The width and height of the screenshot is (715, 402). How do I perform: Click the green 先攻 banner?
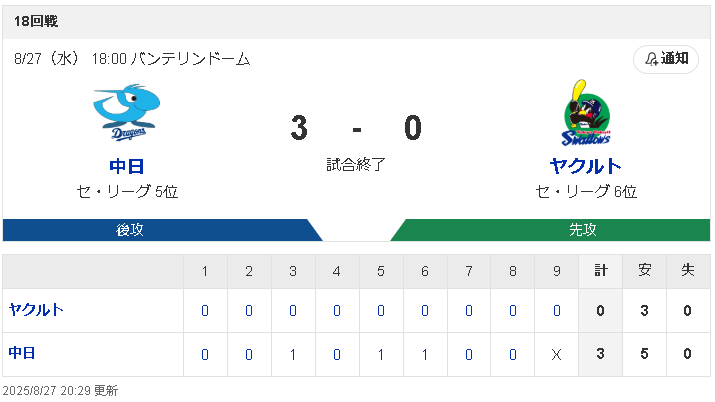550,230
